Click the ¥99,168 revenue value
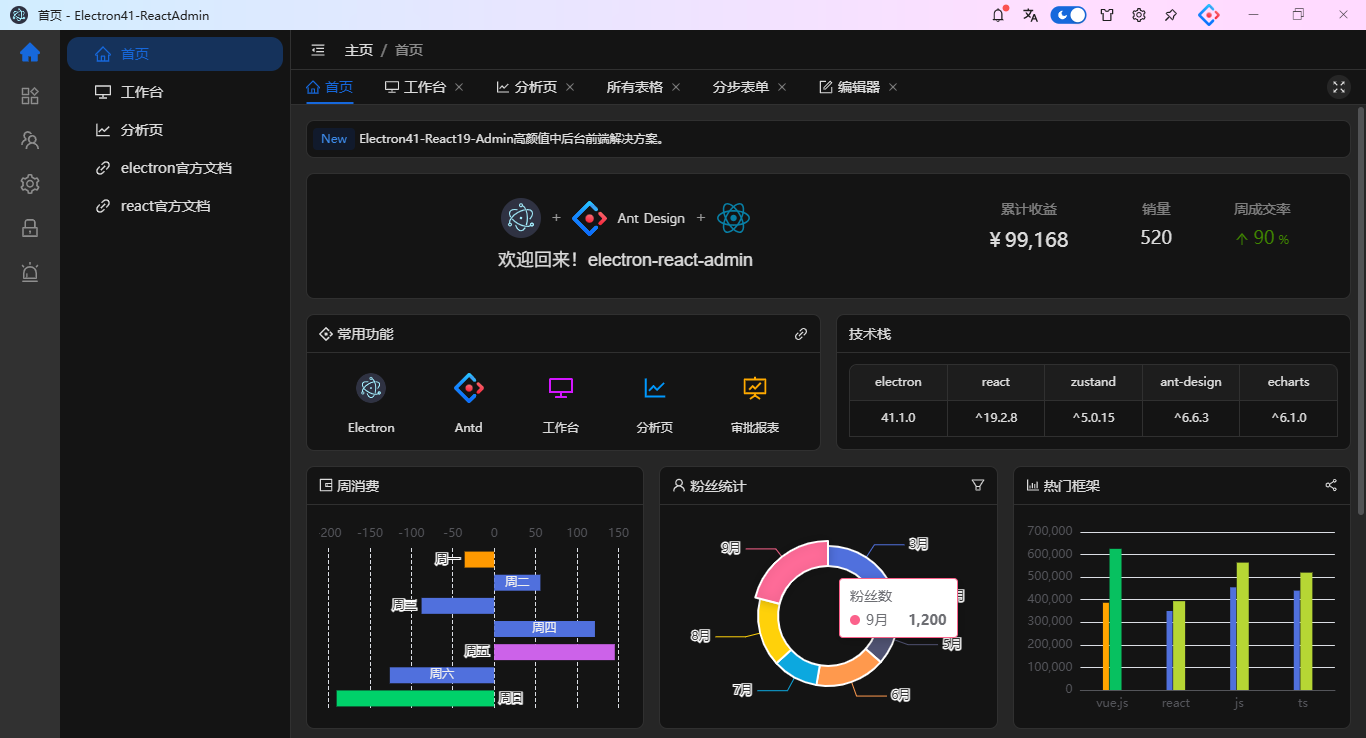This screenshot has height=738, width=1366. pos(1029,240)
